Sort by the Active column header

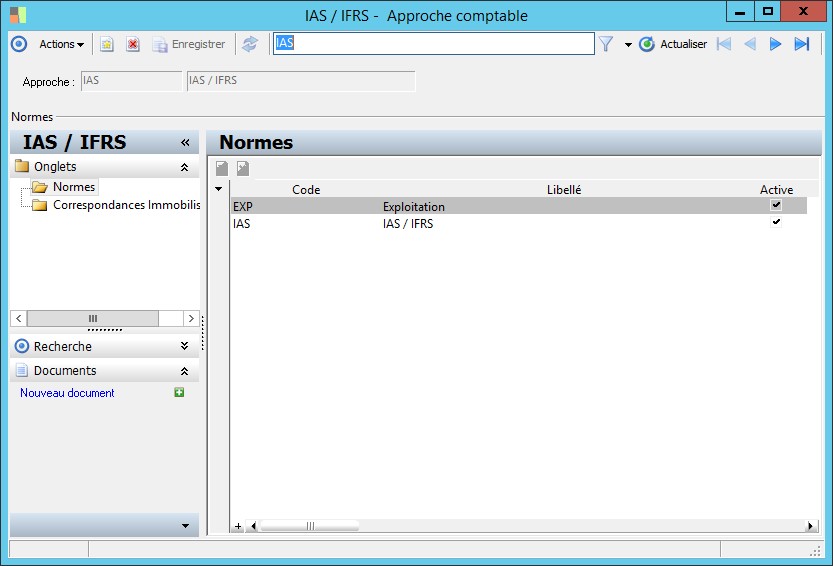776,190
